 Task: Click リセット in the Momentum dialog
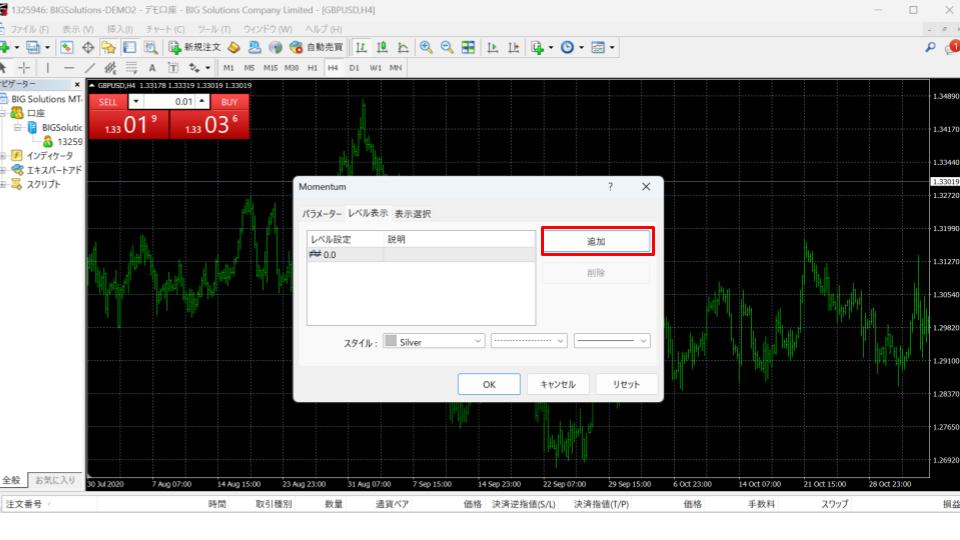pos(626,384)
